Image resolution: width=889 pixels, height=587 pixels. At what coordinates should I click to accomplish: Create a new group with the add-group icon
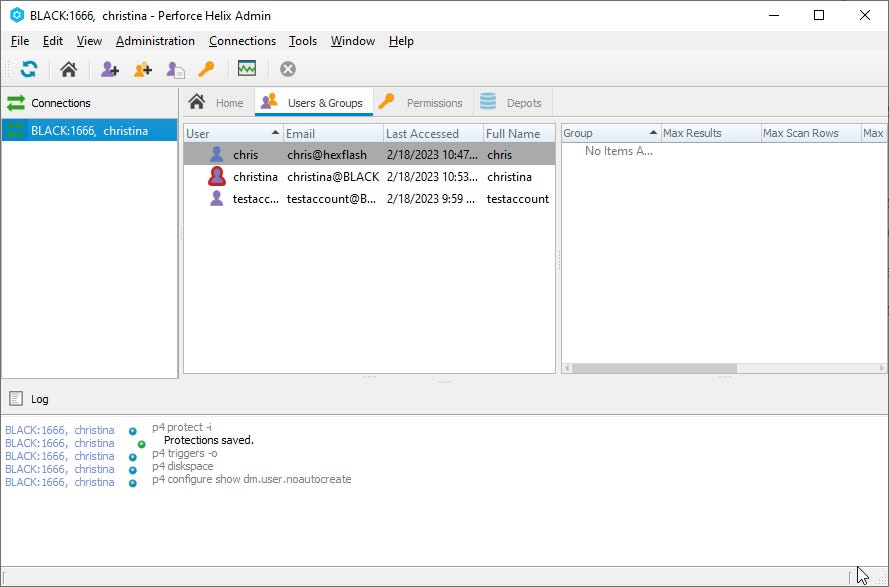click(141, 69)
